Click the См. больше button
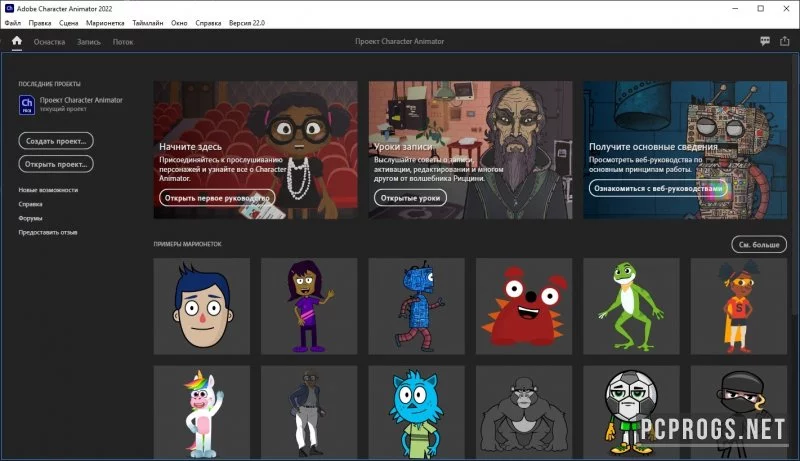The height and width of the screenshot is (461, 800). click(x=759, y=244)
